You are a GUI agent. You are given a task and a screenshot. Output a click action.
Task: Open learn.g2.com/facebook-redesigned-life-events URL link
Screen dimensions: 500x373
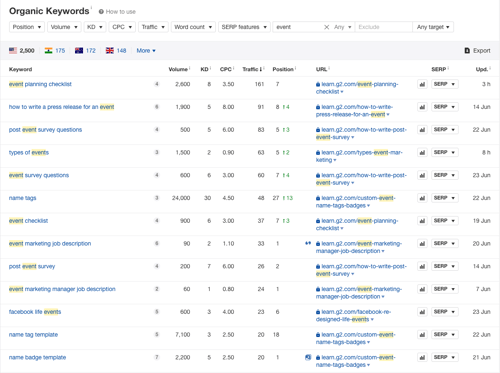pyautogui.click(x=354, y=316)
